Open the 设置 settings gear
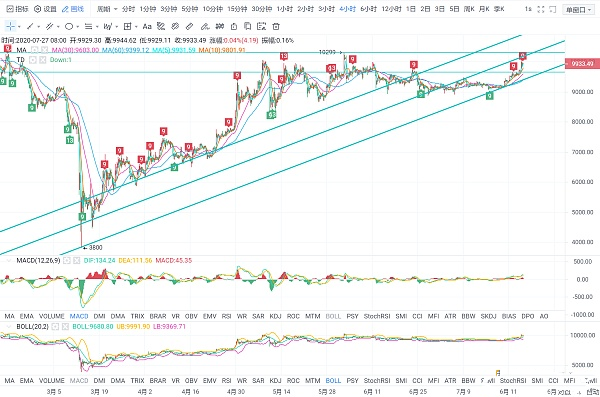600x397 pixels. pyautogui.click(x=45, y=9)
